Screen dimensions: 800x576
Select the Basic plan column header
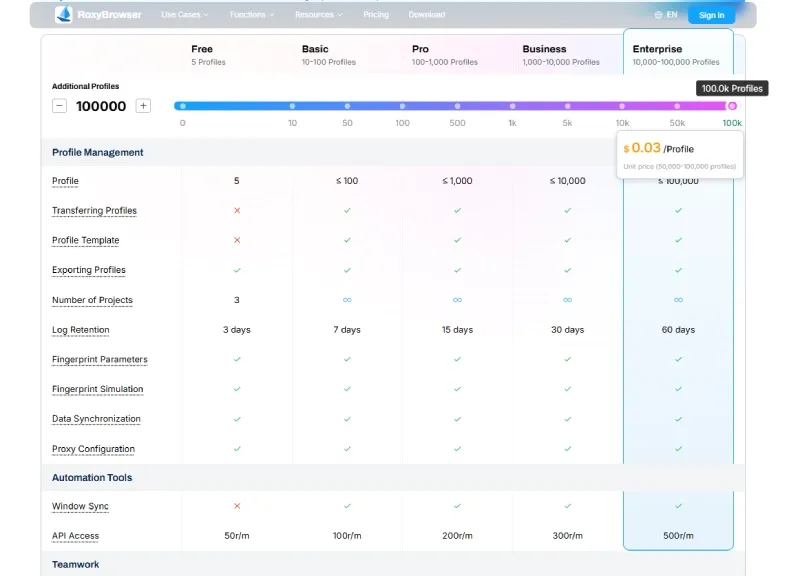pyautogui.click(x=329, y=55)
